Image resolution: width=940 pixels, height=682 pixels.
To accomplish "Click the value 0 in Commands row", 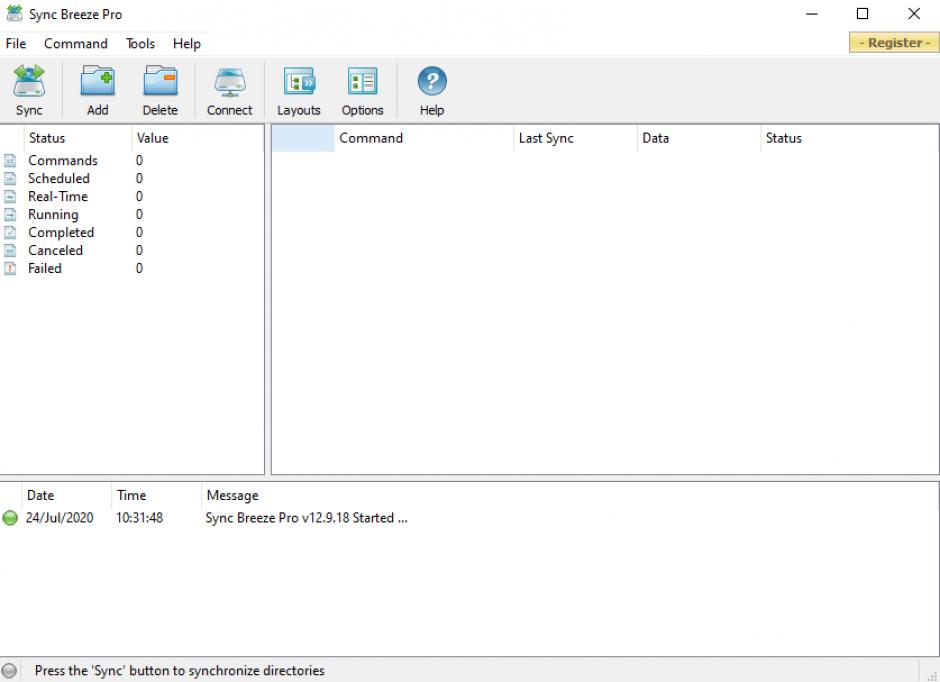I will (139, 161).
